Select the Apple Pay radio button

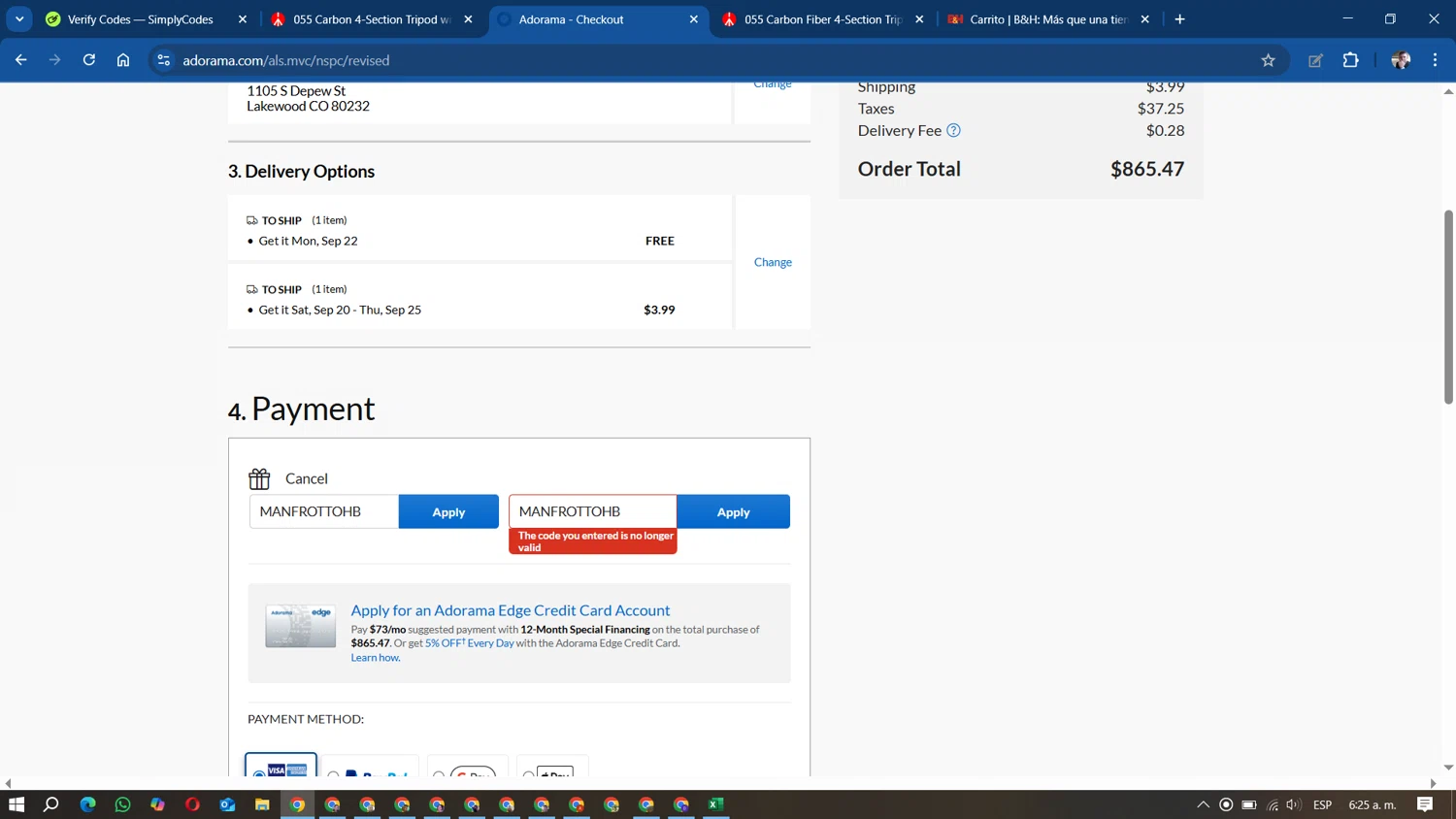[528, 774]
